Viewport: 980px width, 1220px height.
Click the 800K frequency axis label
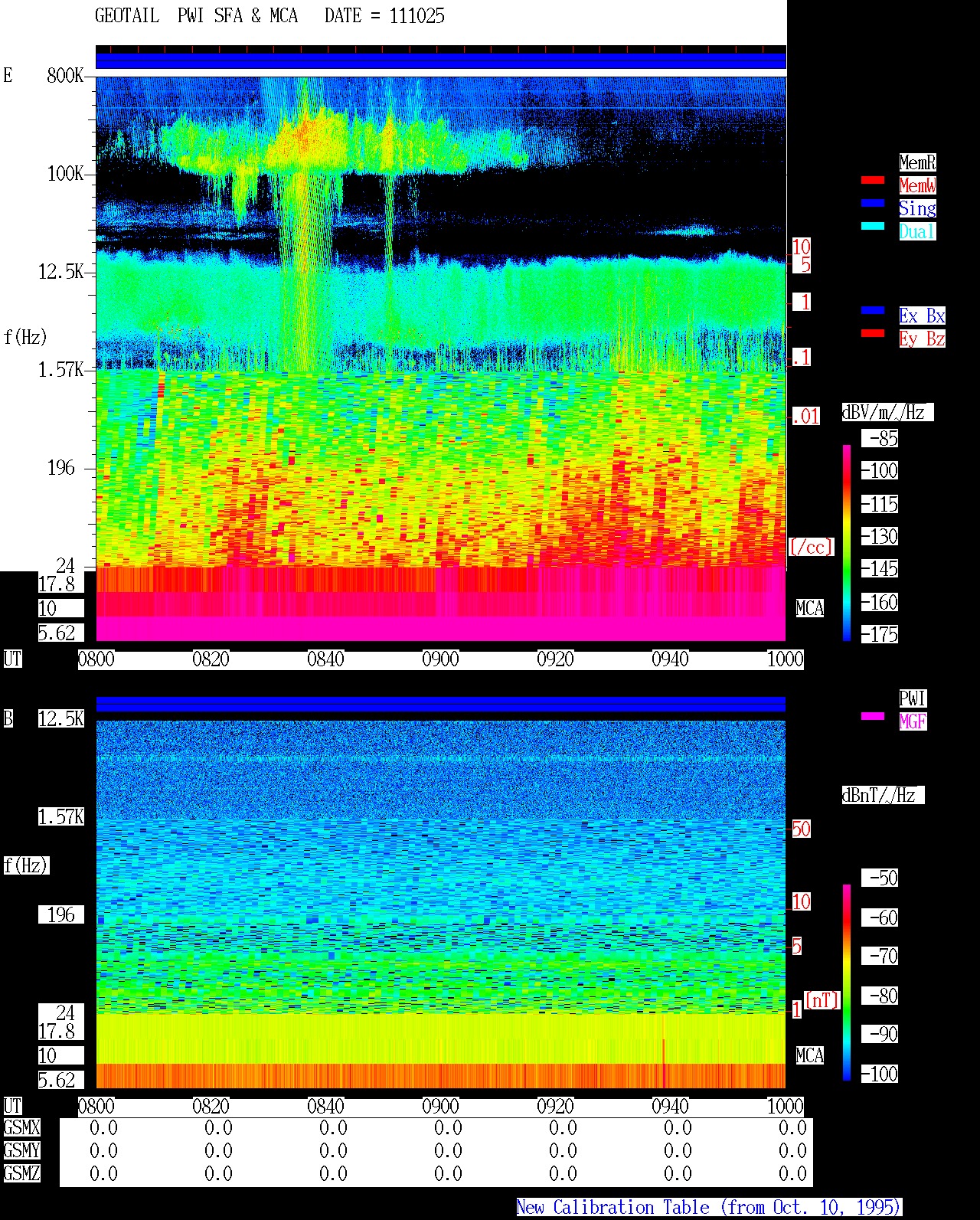point(65,76)
